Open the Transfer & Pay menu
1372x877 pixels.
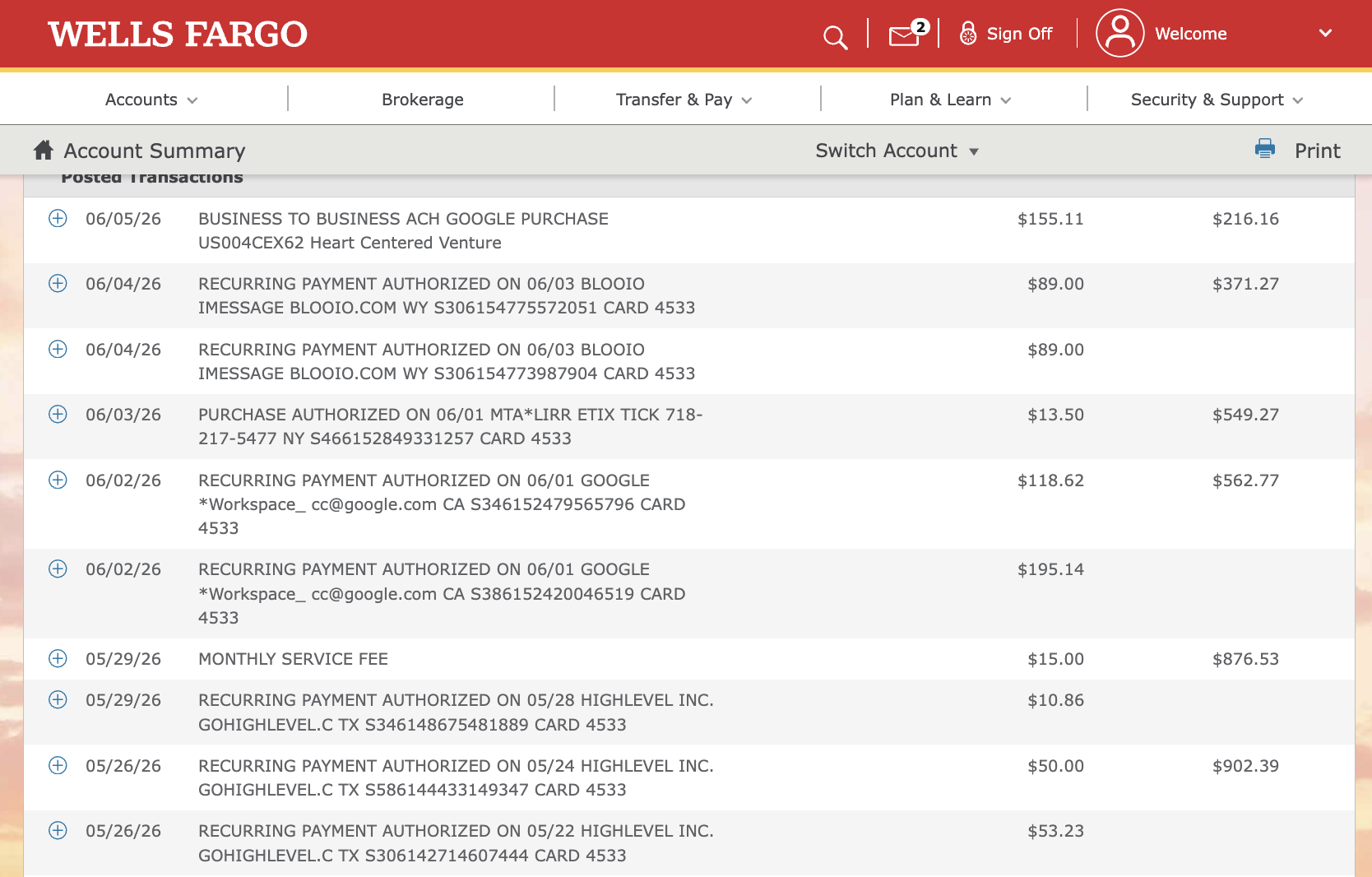click(x=684, y=100)
